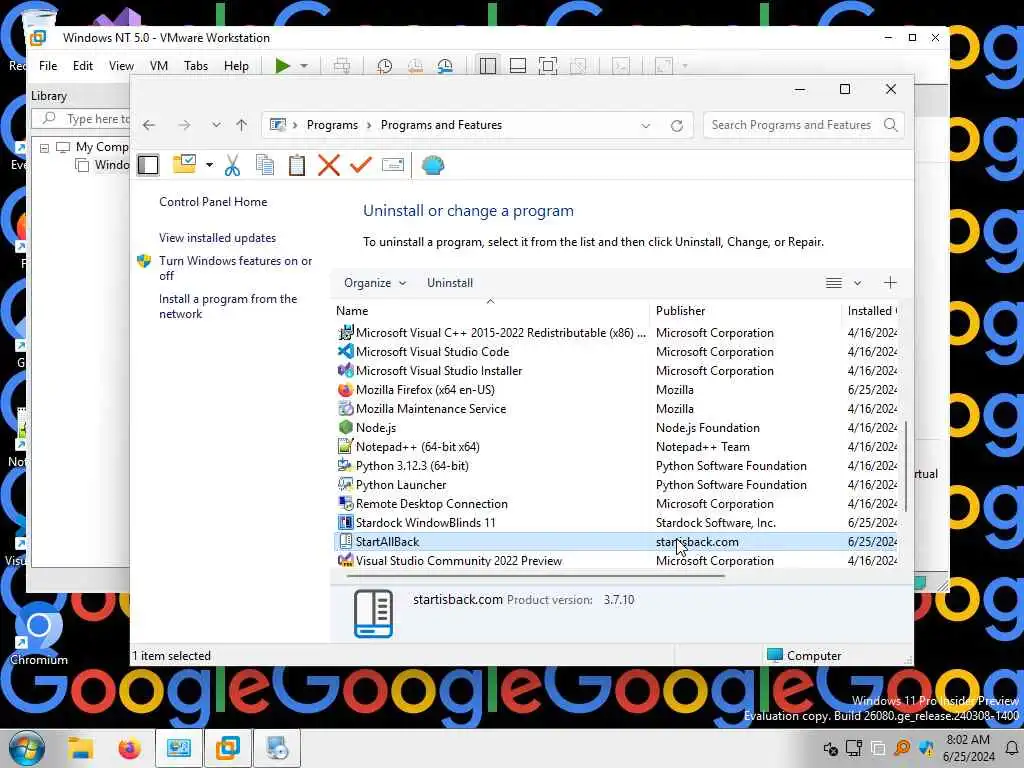The width and height of the screenshot is (1024, 768).
Task: Click the blue shell icon in the toolbar
Action: pyautogui.click(x=432, y=165)
